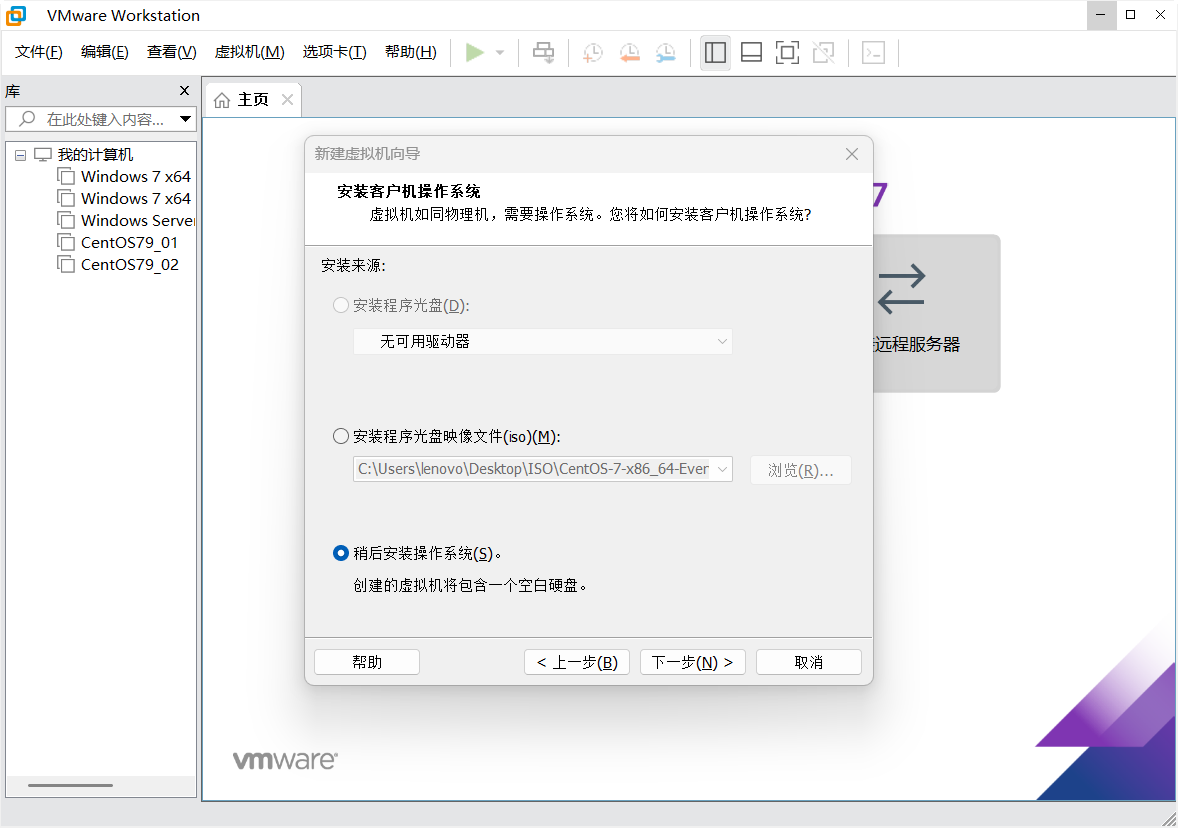Select 我的计算机 in the library tree

[95, 155]
